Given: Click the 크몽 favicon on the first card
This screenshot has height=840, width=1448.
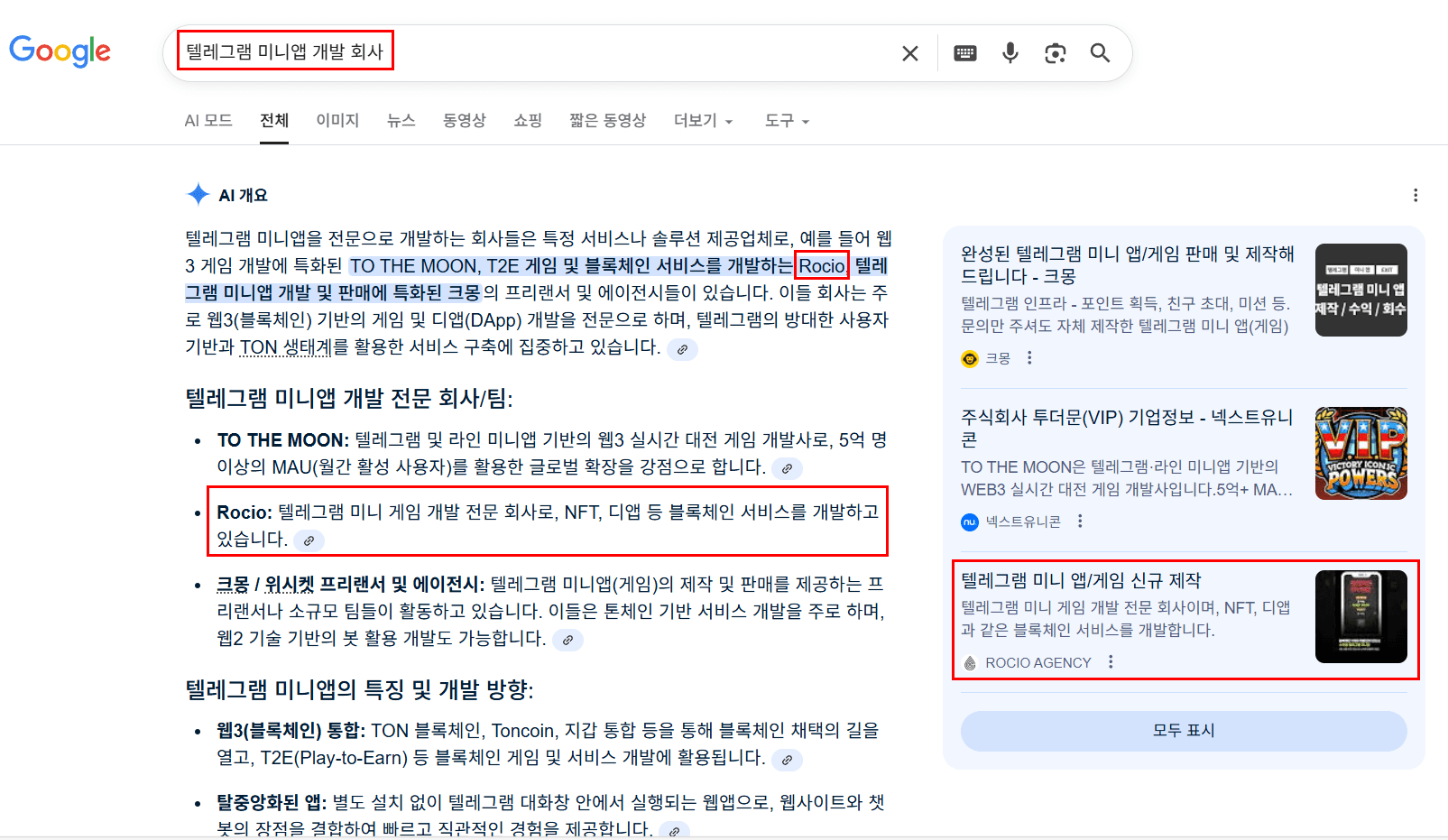Looking at the screenshot, I should click(968, 358).
